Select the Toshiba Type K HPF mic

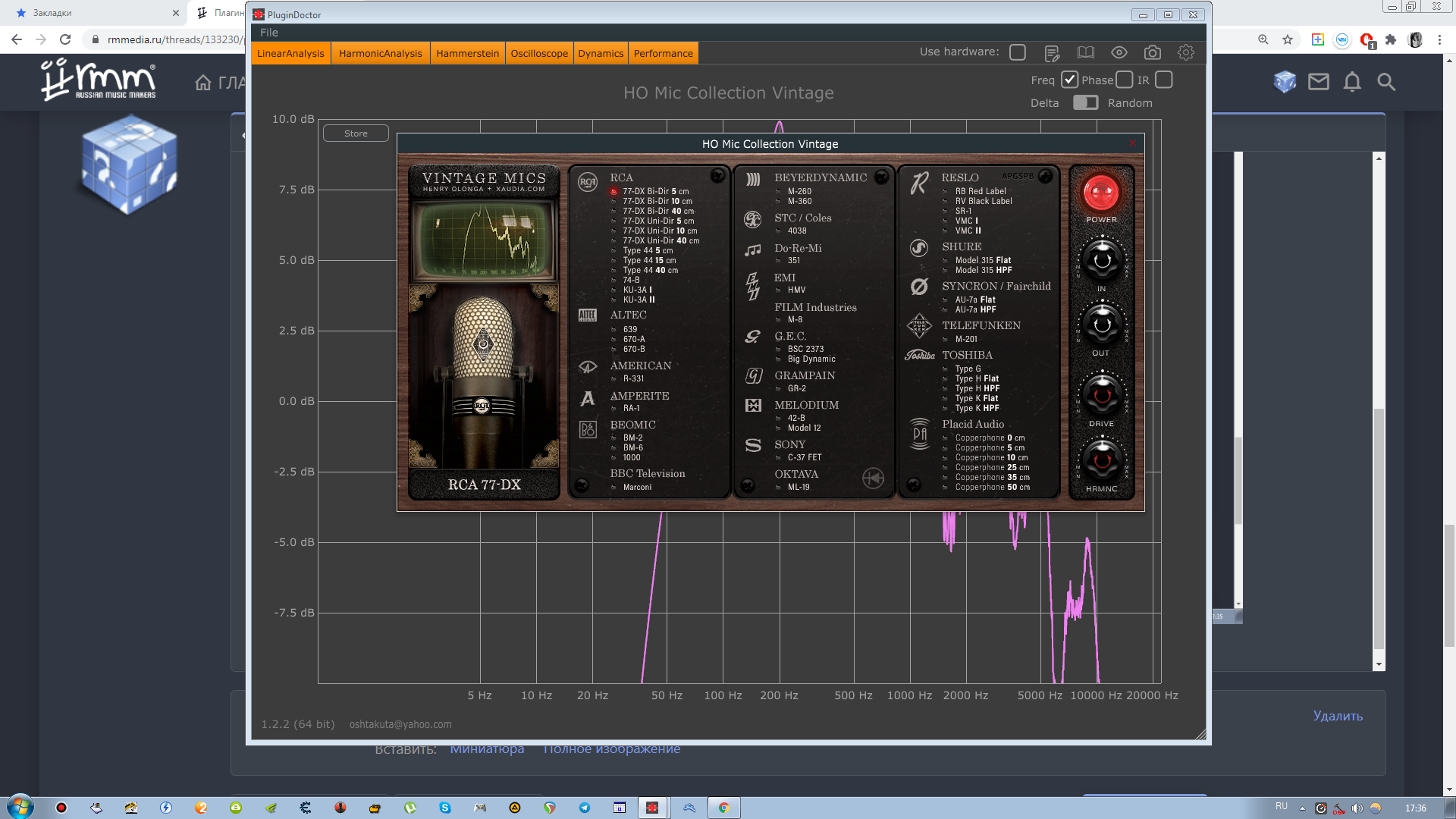(977, 408)
